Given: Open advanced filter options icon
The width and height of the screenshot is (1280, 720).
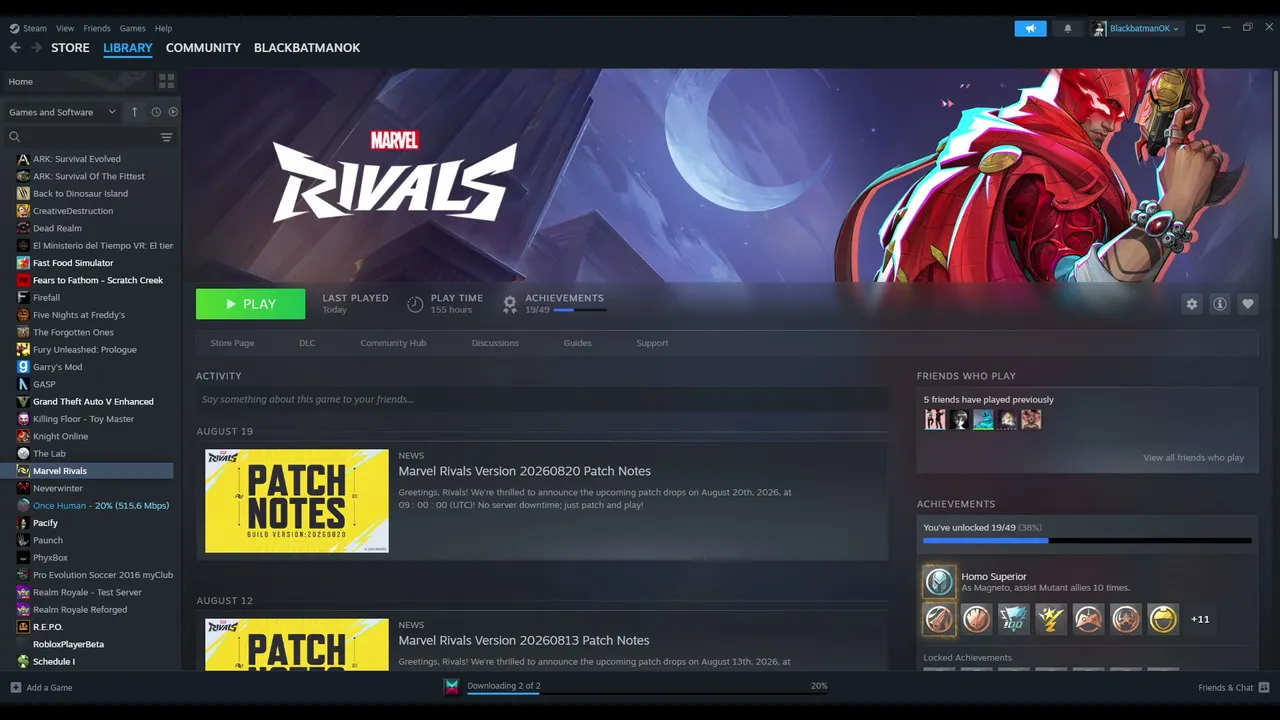Looking at the screenshot, I should pyautogui.click(x=166, y=137).
